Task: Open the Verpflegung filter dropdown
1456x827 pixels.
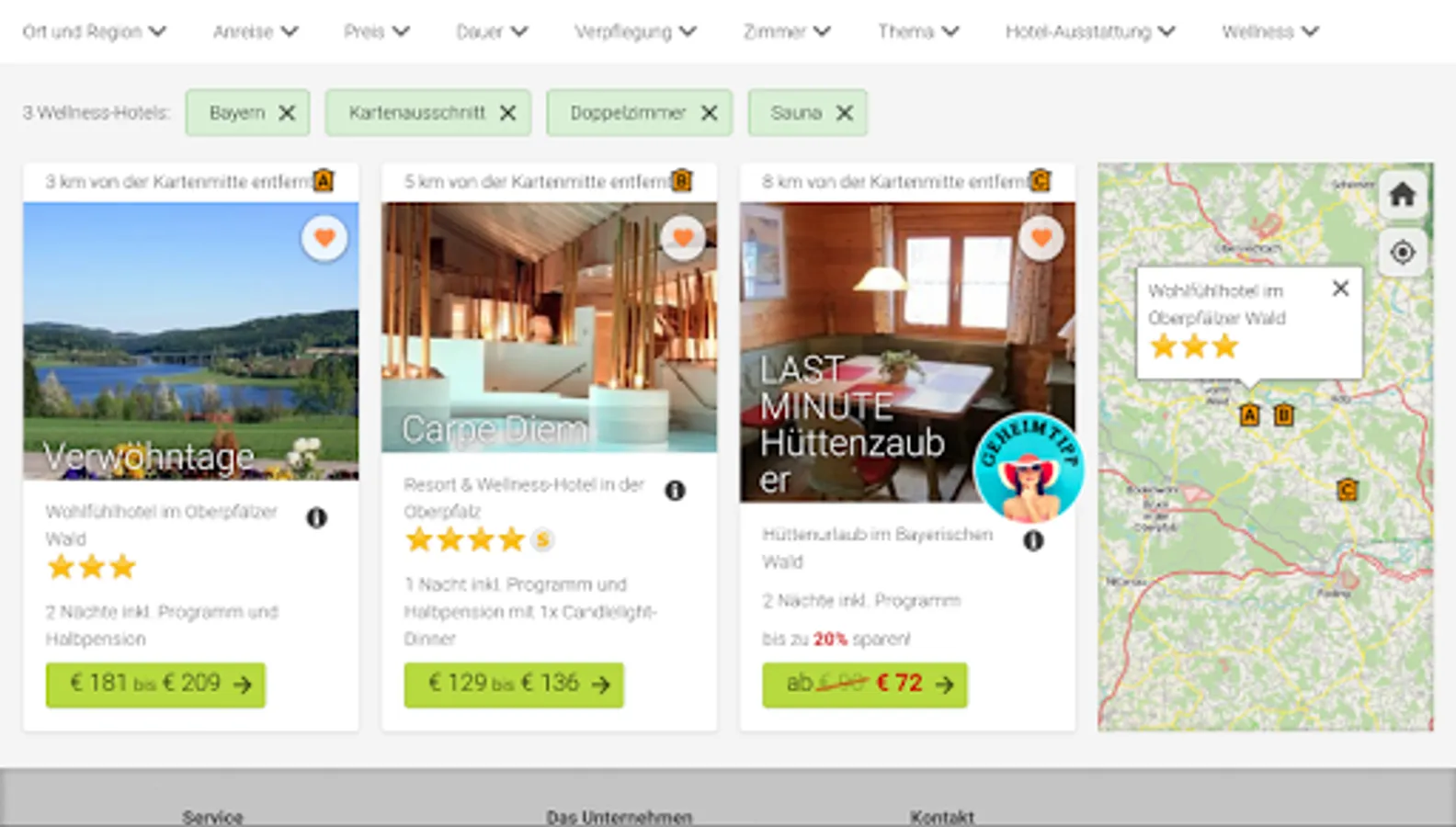Action: point(635,31)
